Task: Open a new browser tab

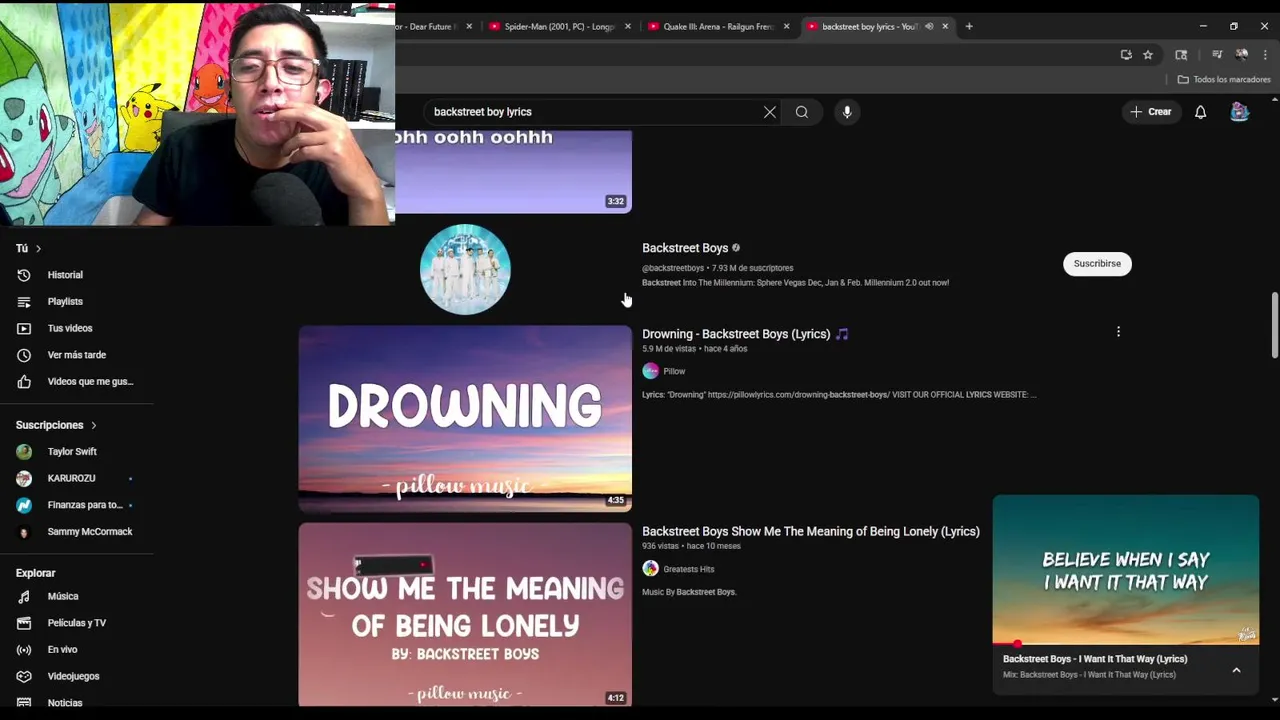Action: coord(969,26)
